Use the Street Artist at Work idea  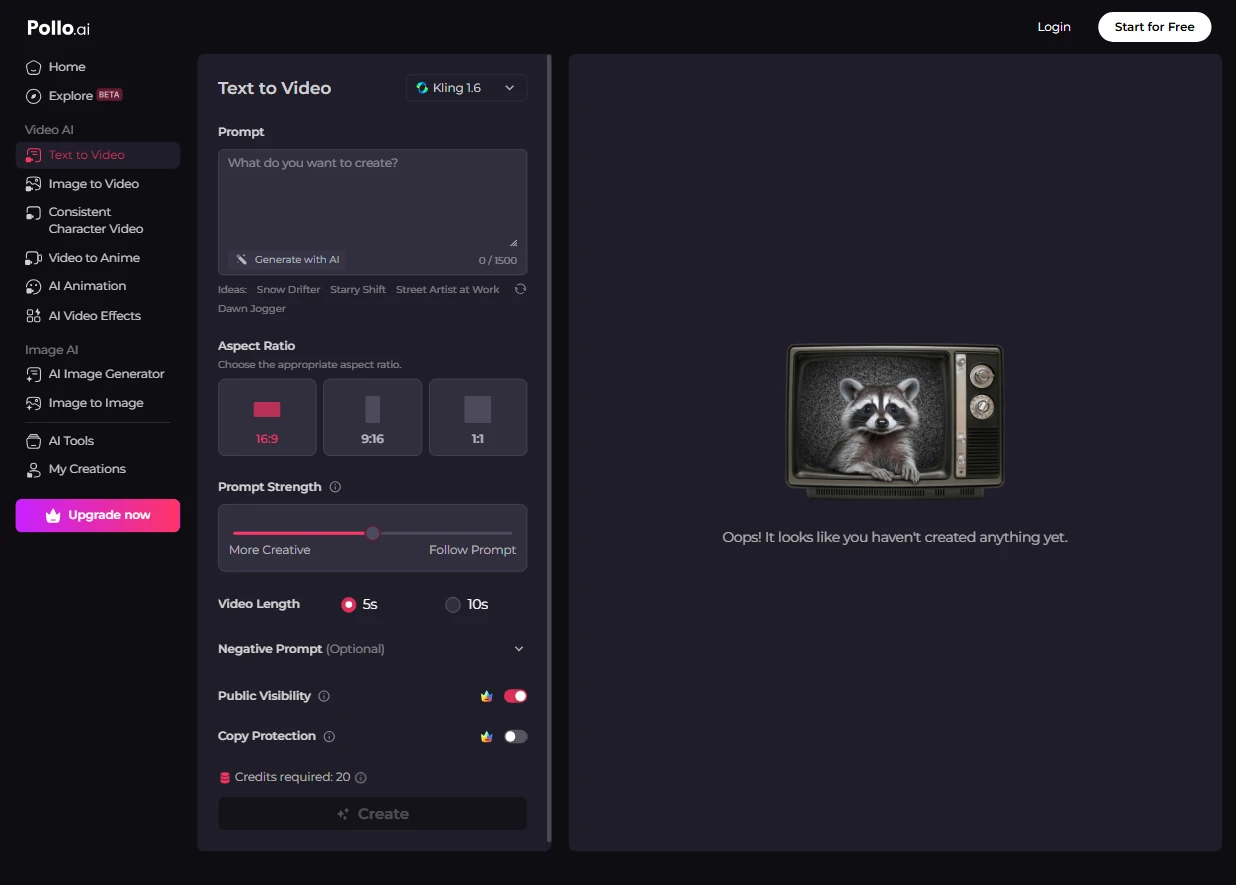[x=448, y=290]
